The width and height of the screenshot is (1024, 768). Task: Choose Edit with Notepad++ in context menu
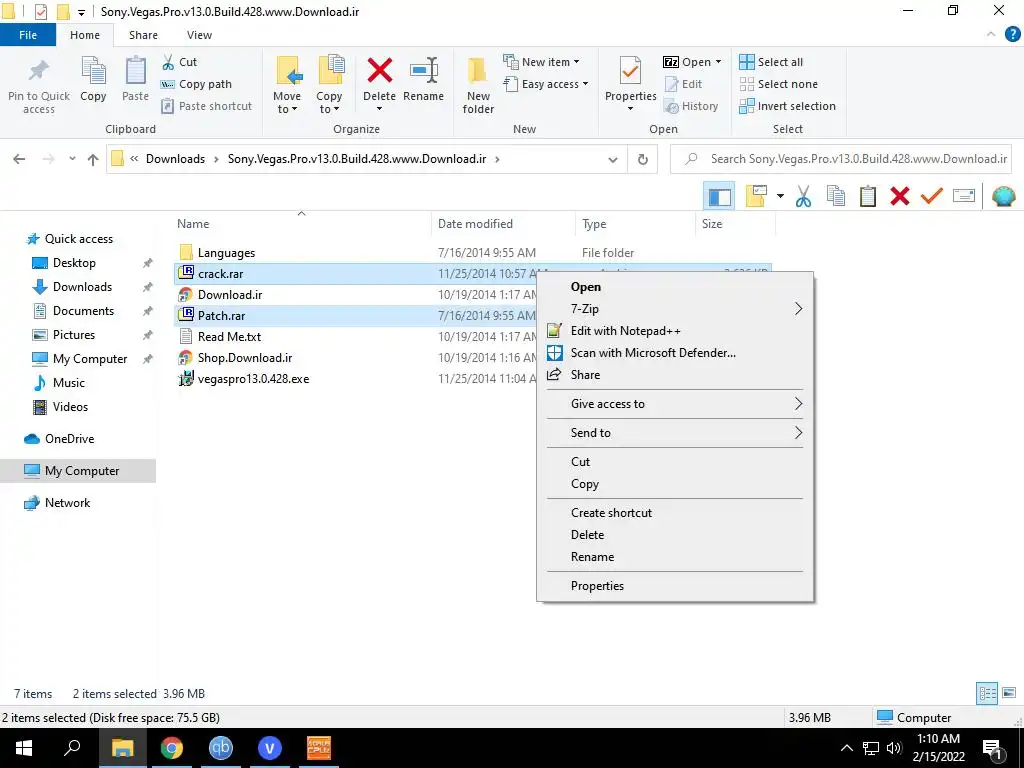point(677,330)
